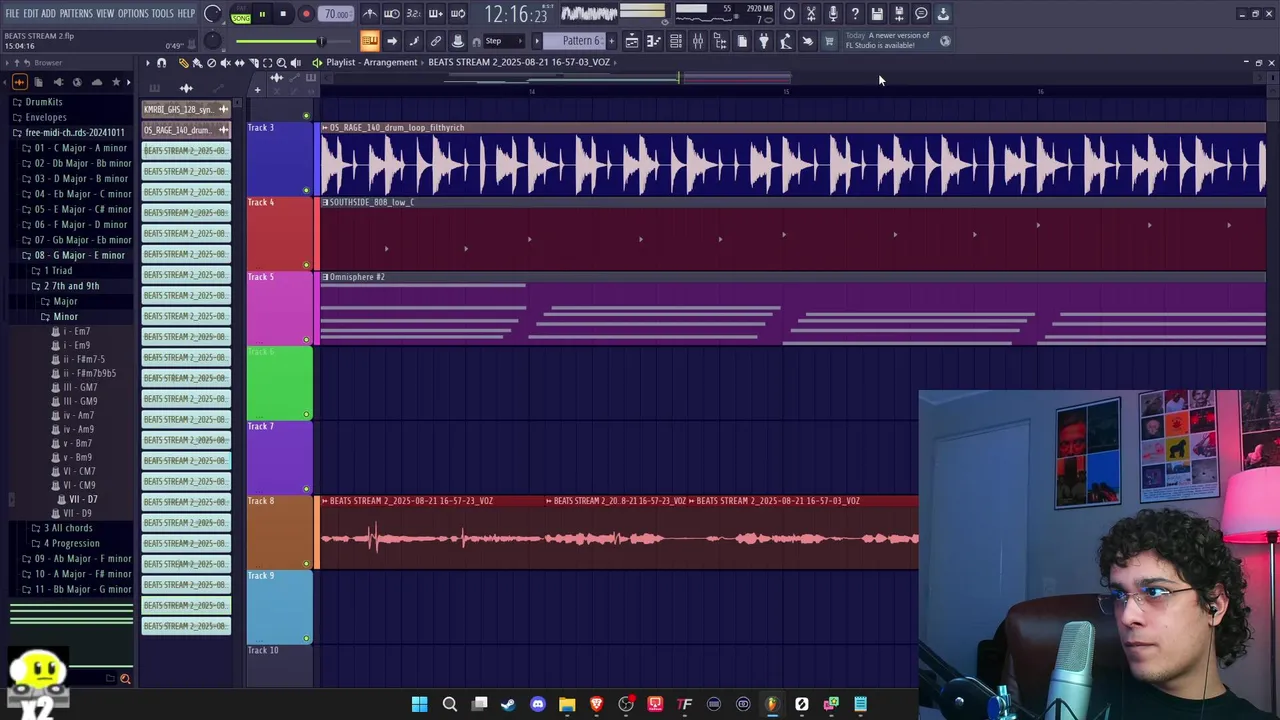This screenshot has width=1280, height=720.
Task: Expand the 3 All chords folder
Action: (x=67, y=528)
